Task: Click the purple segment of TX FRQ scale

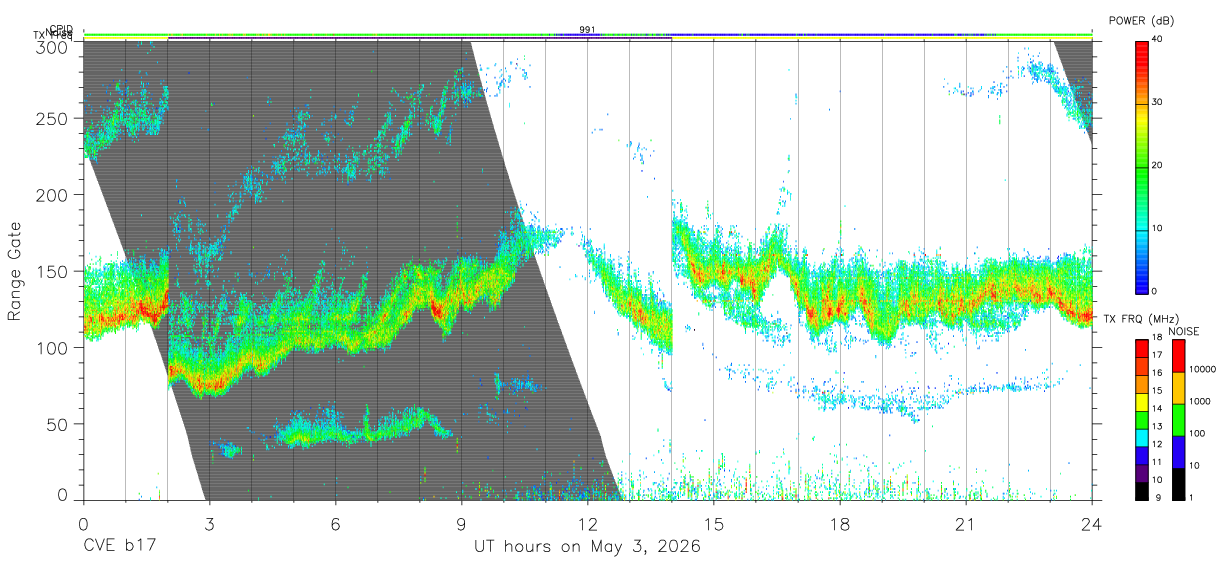Action: pyautogui.click(x=1142, y=473)
